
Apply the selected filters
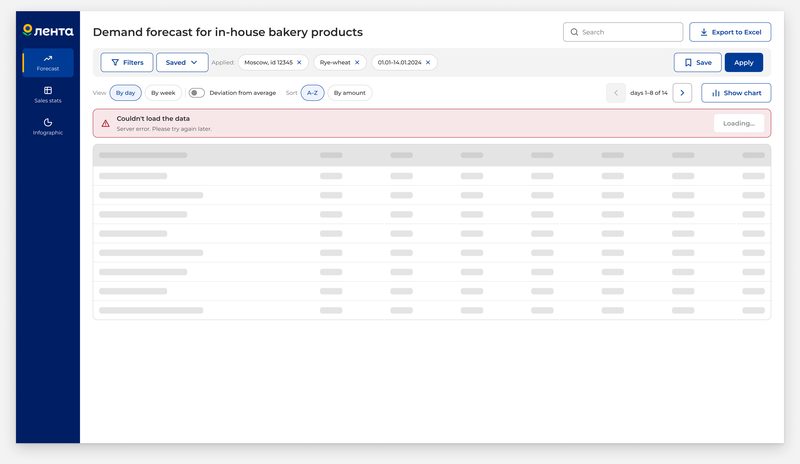(743, 62)
